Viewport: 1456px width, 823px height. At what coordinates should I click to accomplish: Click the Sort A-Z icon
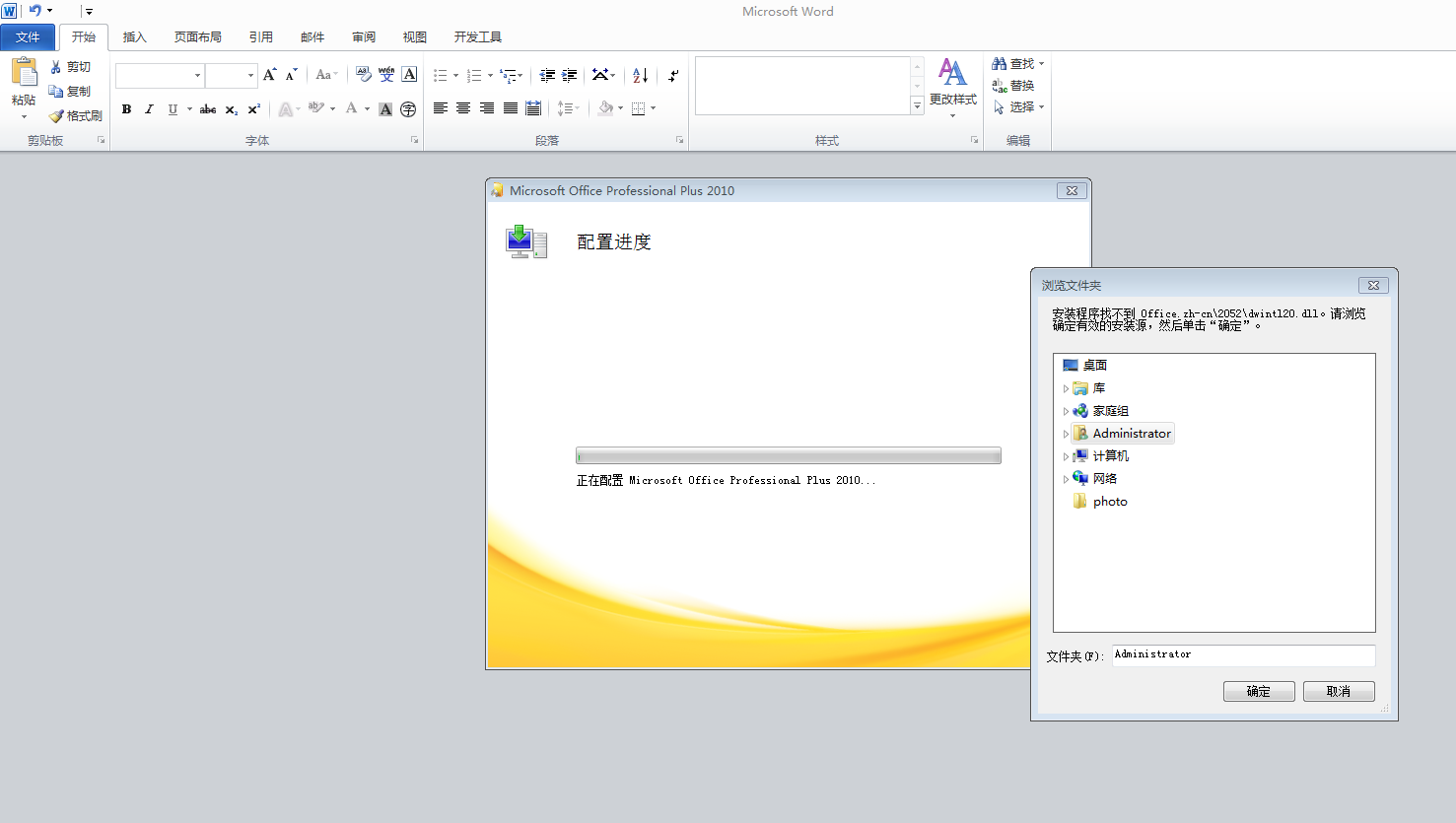pyautogui.click(x=641, y=75)
